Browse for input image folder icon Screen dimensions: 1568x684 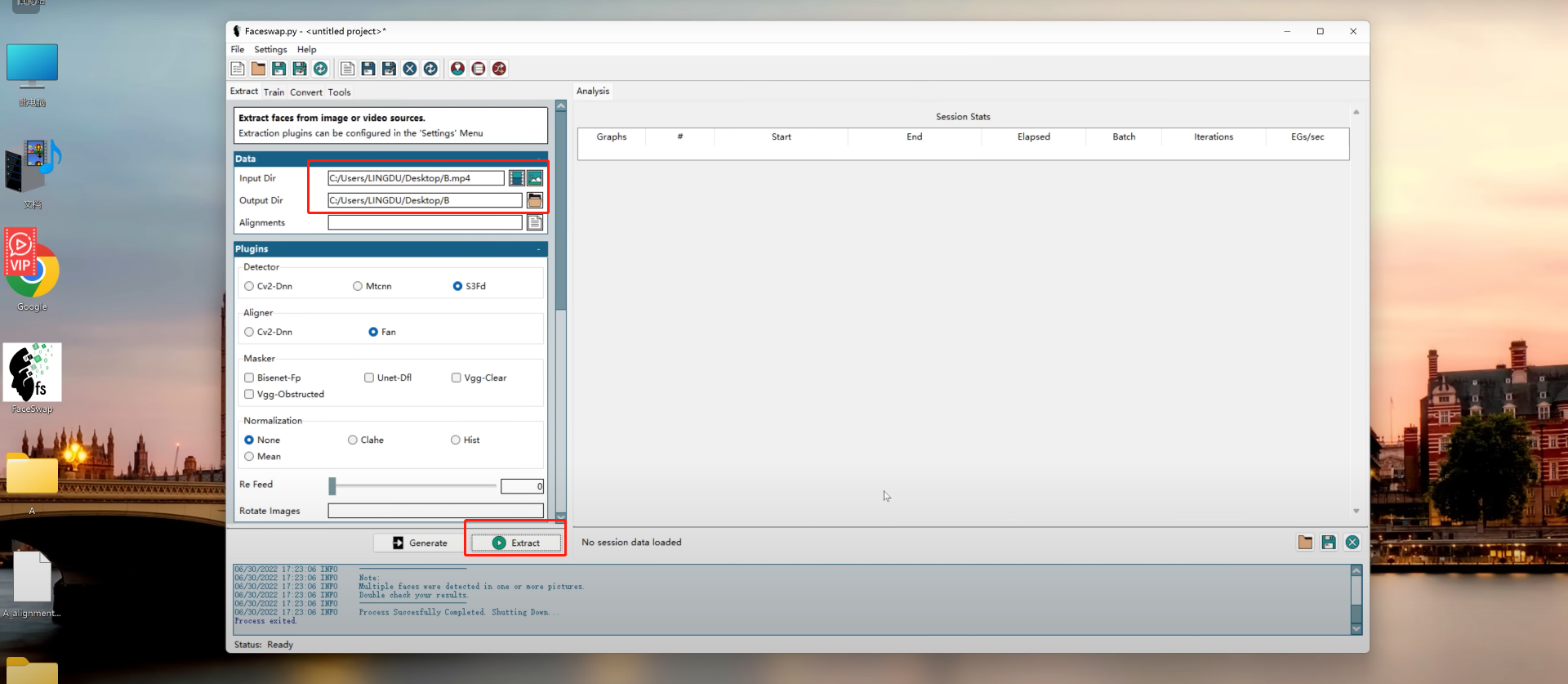tap(535, 178)
